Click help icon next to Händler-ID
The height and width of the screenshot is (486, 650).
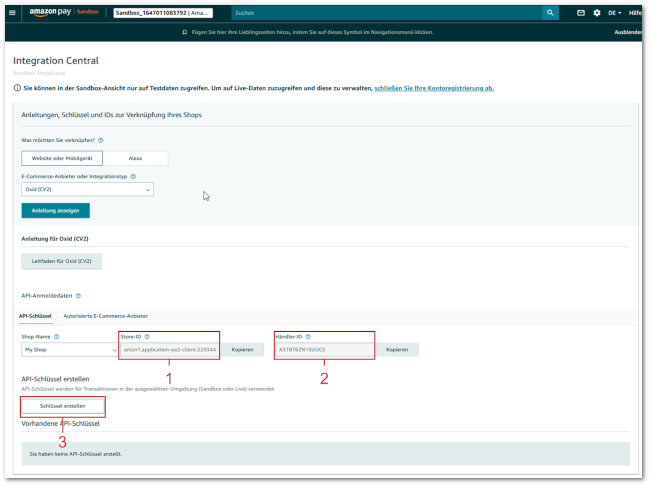click(308, 337)
